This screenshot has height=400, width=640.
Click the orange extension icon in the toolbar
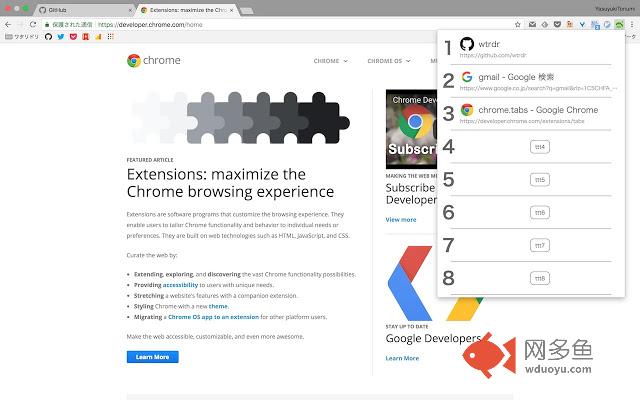click(569, 24)
